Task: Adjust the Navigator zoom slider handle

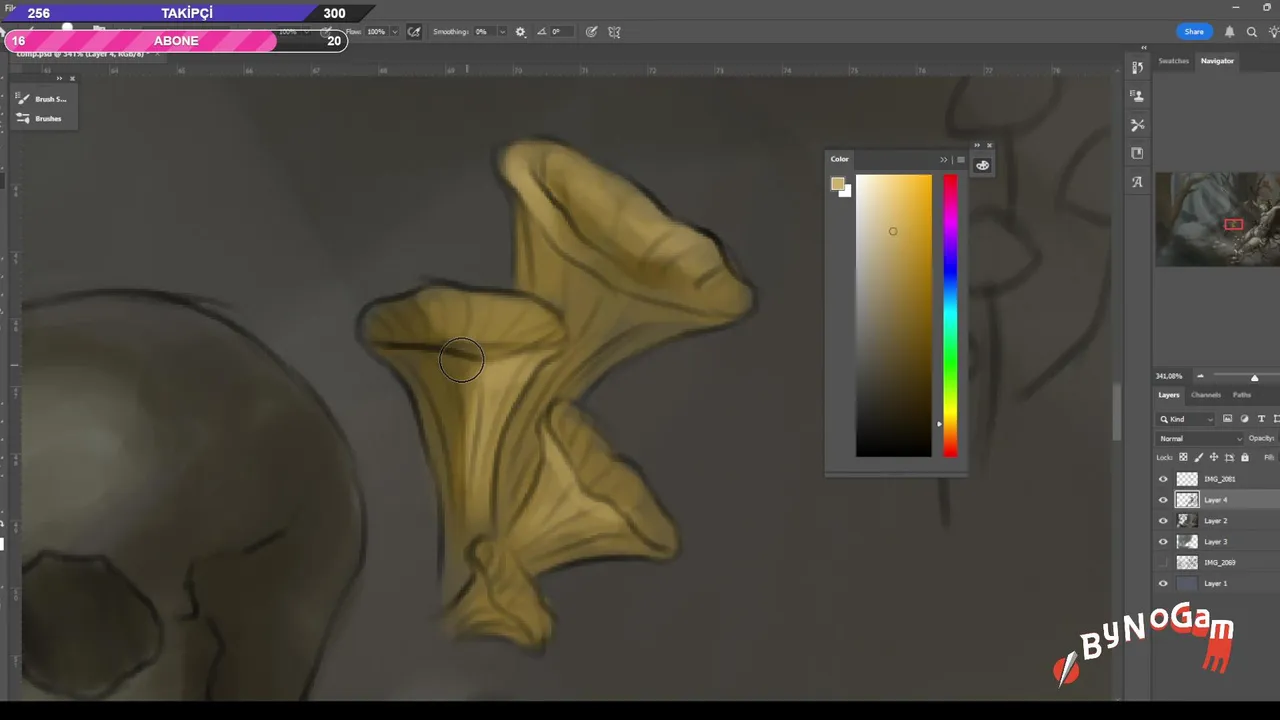Action: [1254, 377]
